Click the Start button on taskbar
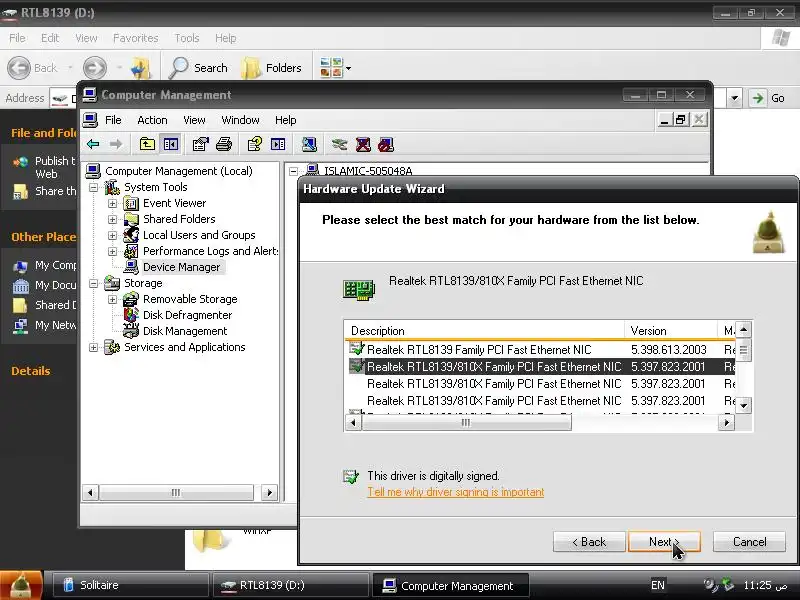The image size is (800, 600). [20, 585]
